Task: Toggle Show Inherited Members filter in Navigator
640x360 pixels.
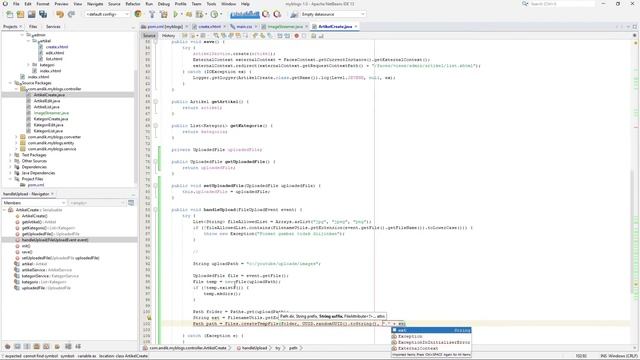Action: [x=7, y=347]
